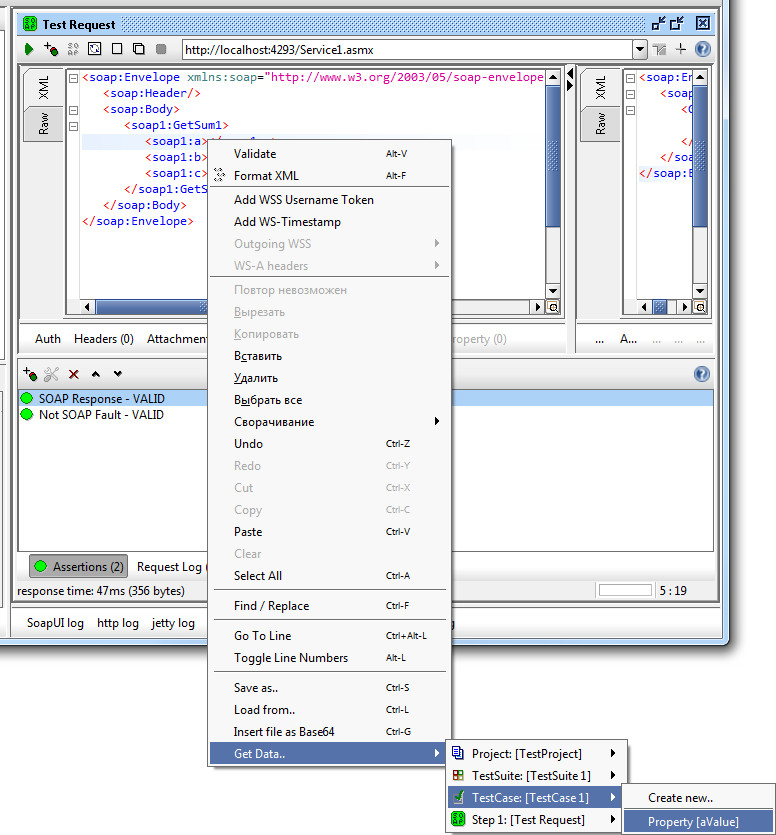The width and height of the screenshot is (776, 835).
Task: Open the Request Log tab
Action: point(169,567)
